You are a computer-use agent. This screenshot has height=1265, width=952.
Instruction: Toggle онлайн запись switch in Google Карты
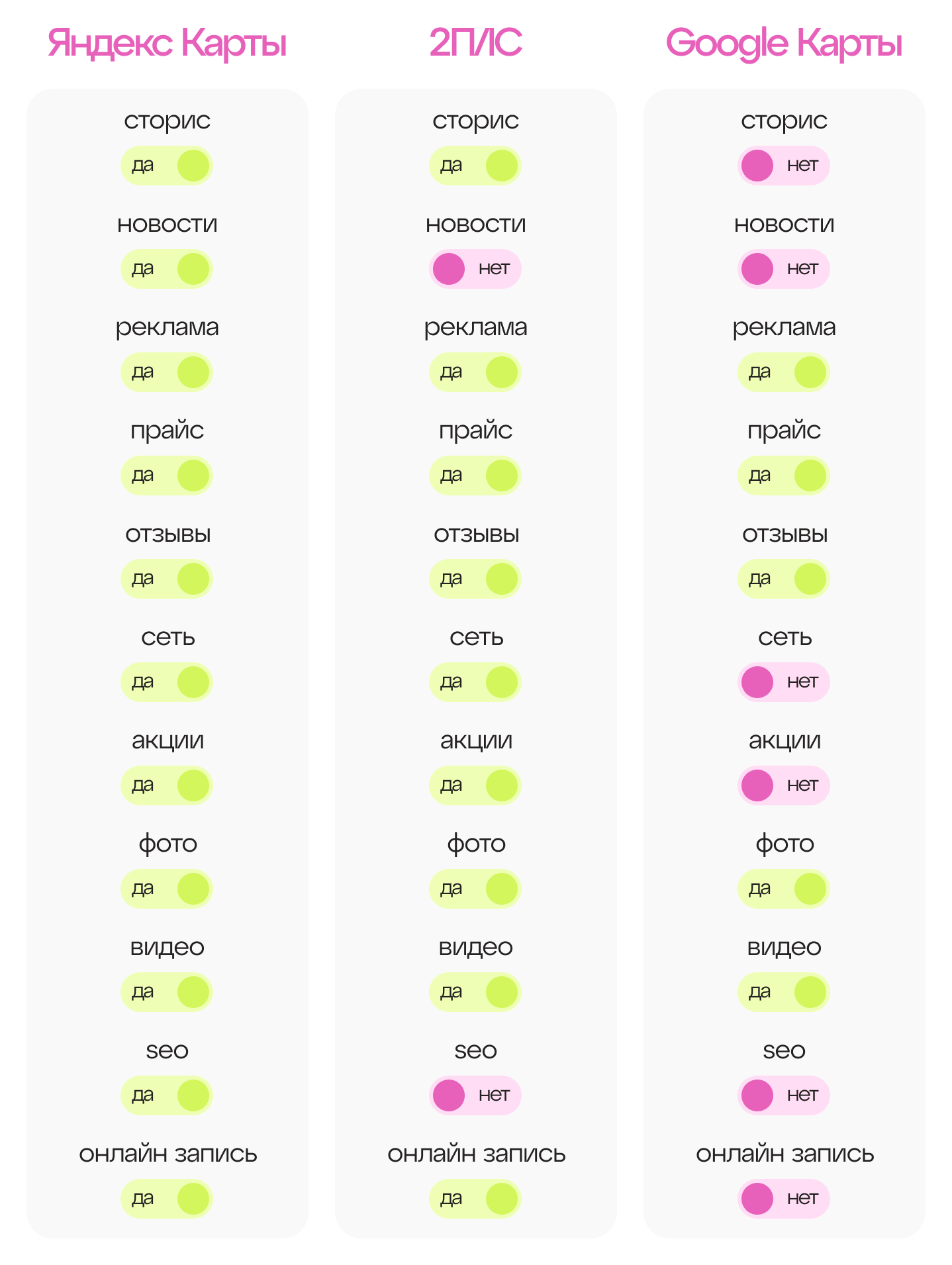coord(783,1199)
